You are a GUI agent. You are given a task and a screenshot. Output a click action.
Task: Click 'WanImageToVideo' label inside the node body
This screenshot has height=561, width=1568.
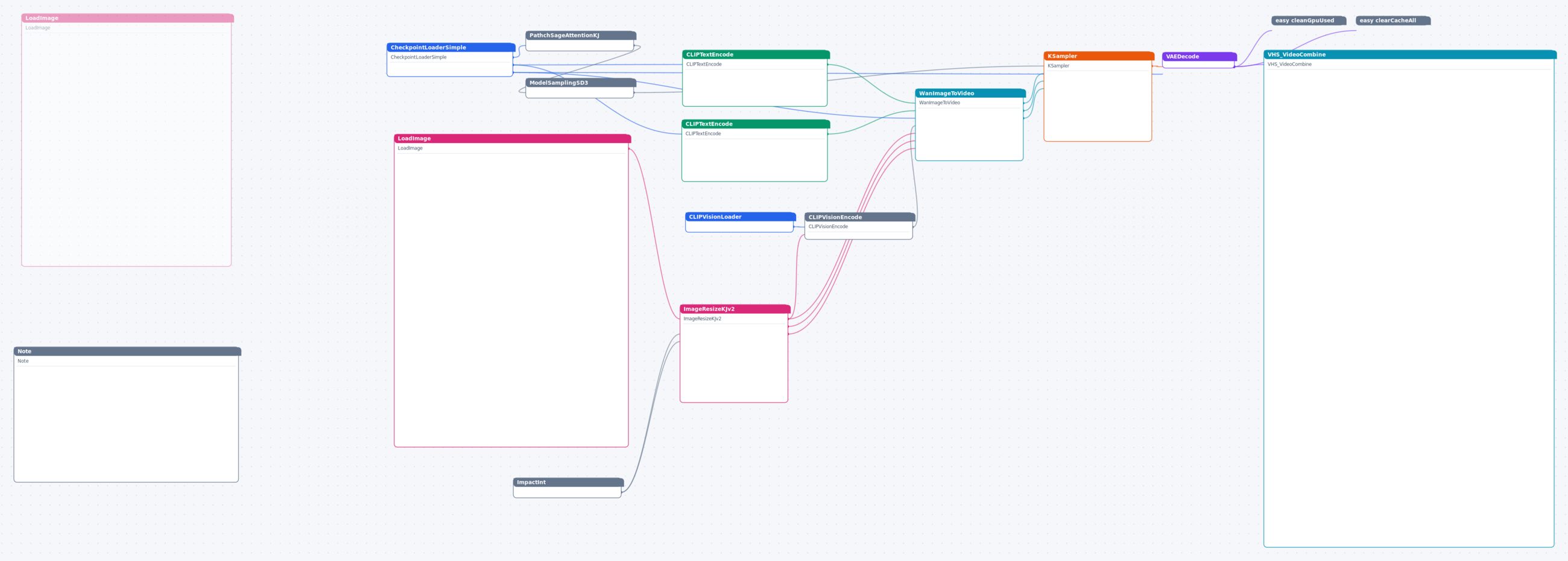pyautogui.click(x=939, y=103)
